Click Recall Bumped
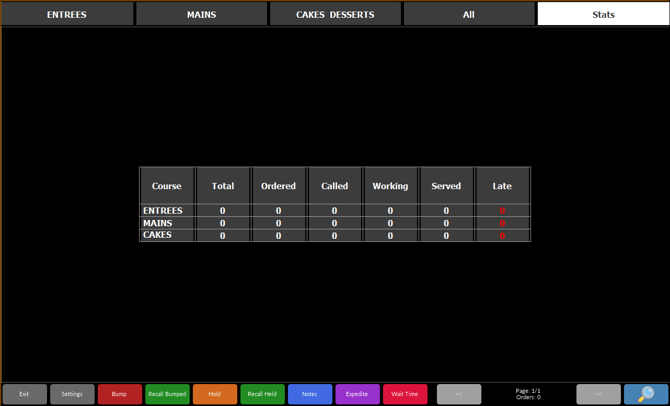Image resolution: width=670 pixels, height=406 pixels. coord(168,394)
